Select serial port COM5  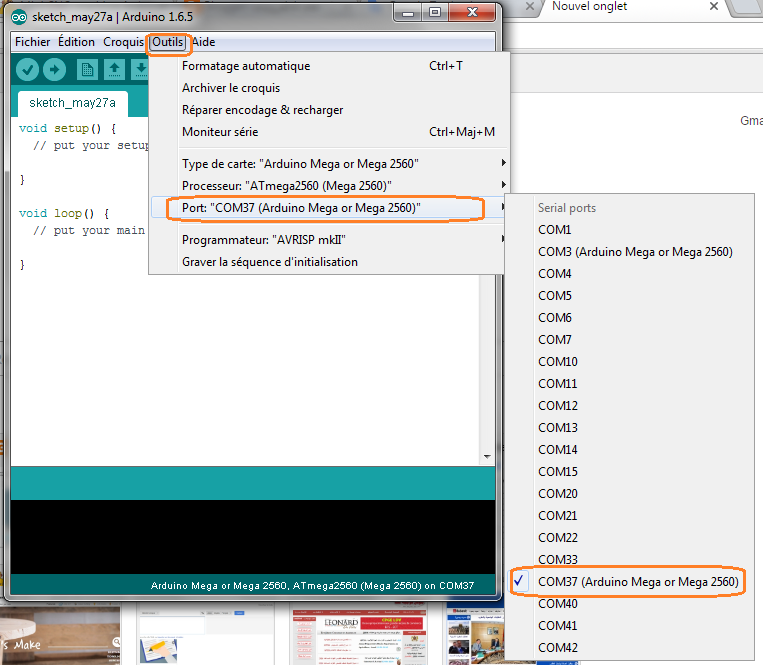(x=630, y=296)
